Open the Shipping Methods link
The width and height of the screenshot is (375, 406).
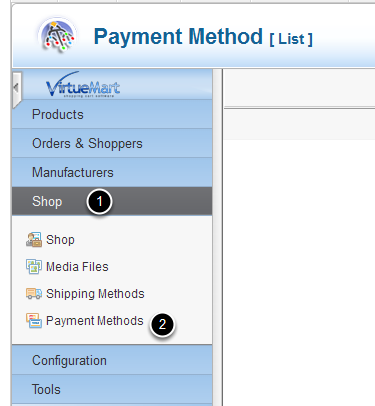click(95, 294)
